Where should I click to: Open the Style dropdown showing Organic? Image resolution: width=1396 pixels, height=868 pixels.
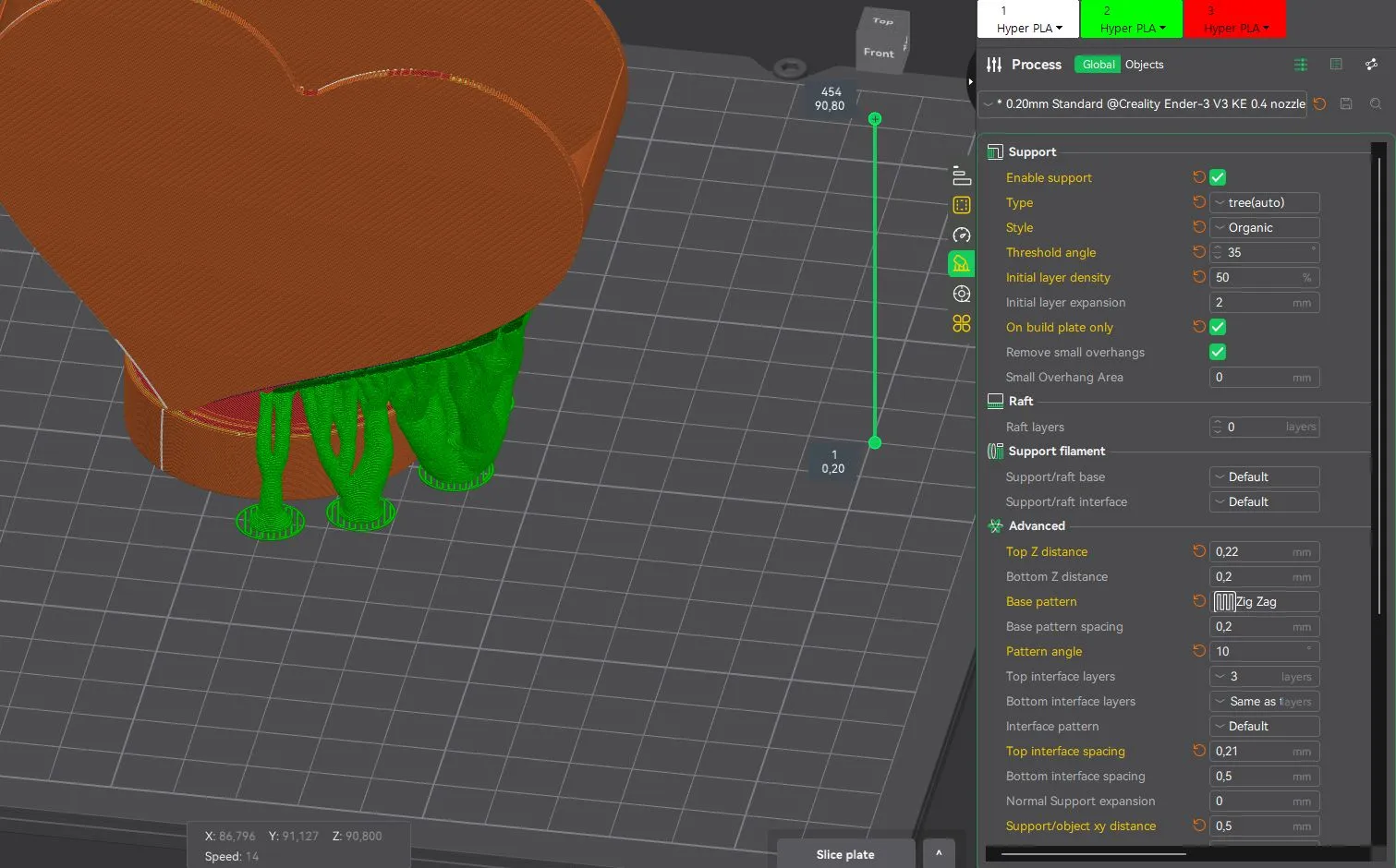pyautogui.click(x=1264, y=227)
